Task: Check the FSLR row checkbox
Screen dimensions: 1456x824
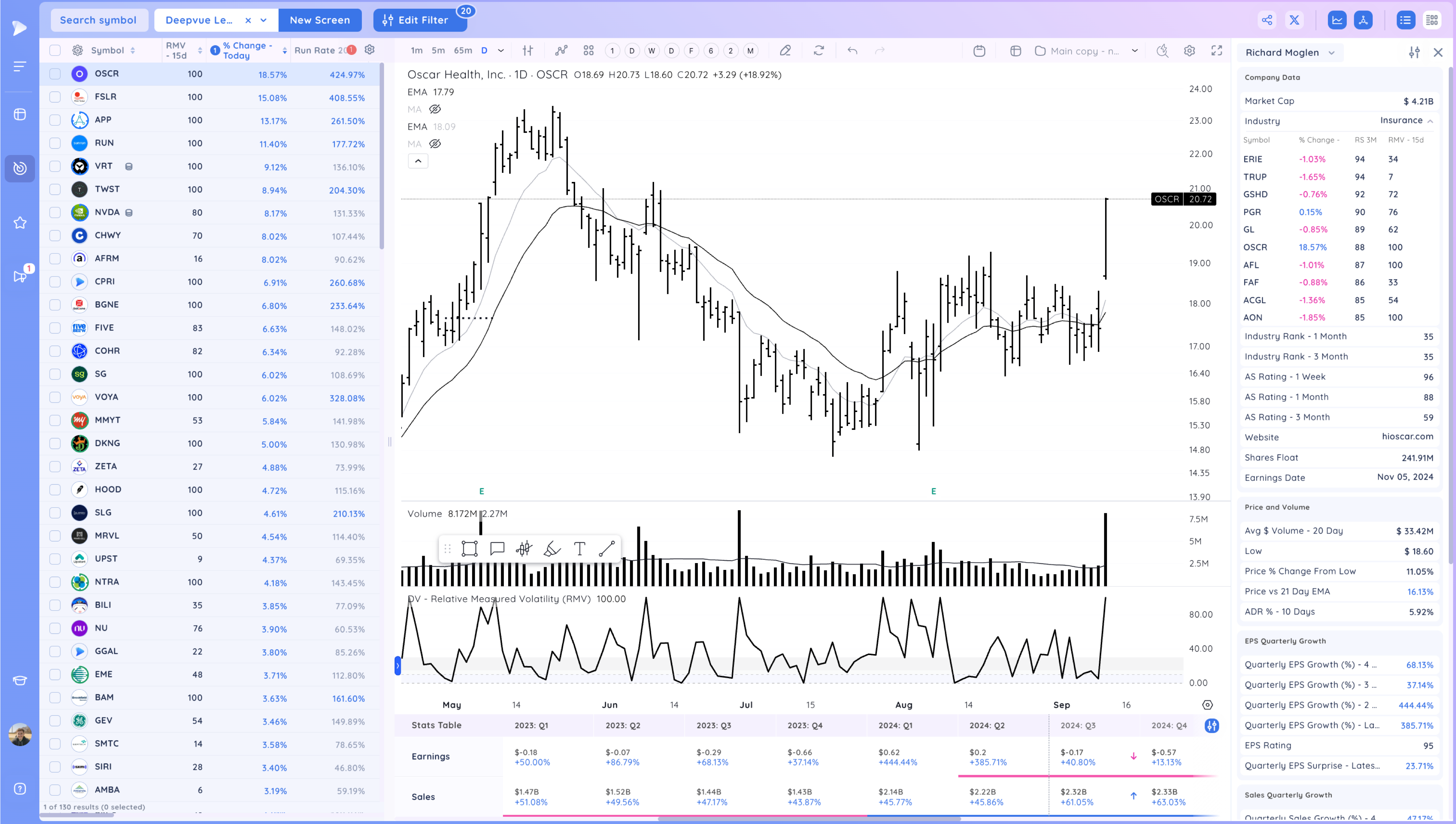Action: coord(55,97)
